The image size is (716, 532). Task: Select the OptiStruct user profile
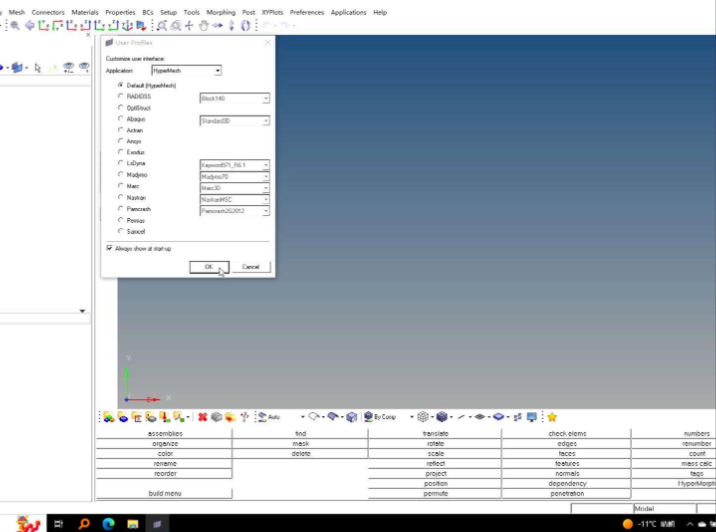(121, 108)
